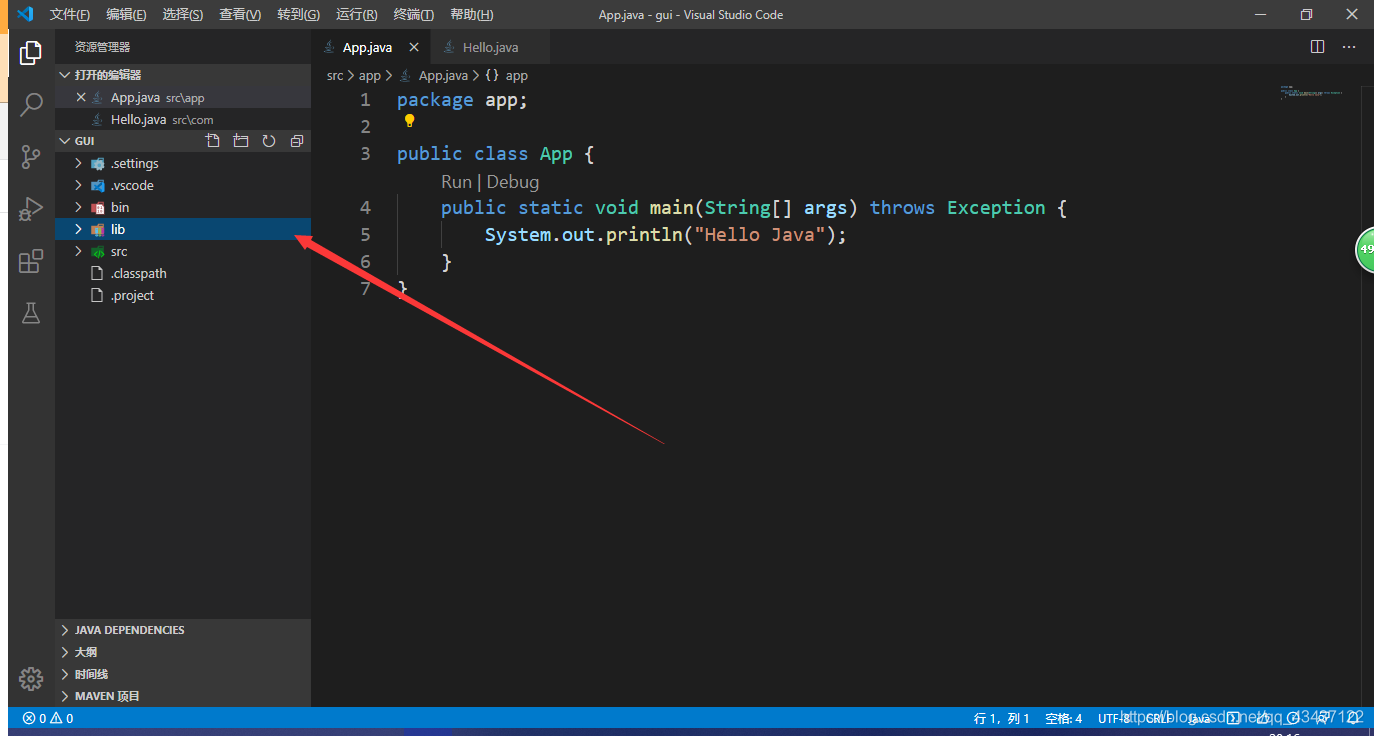Click the 资源管理器 panel title
This screenshot has height=736, width=1374.
[x=102, y=47]
